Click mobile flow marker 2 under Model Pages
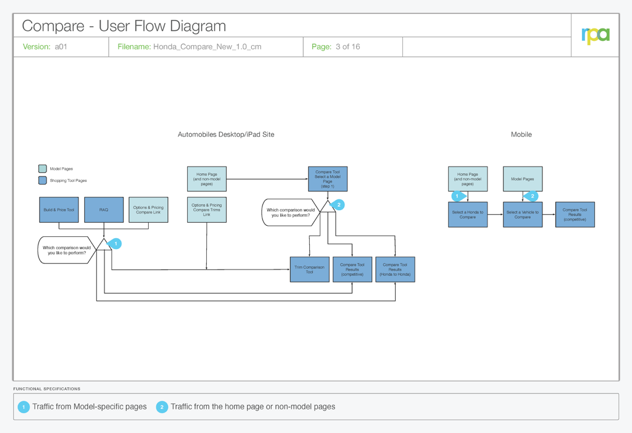 (532, 196)
